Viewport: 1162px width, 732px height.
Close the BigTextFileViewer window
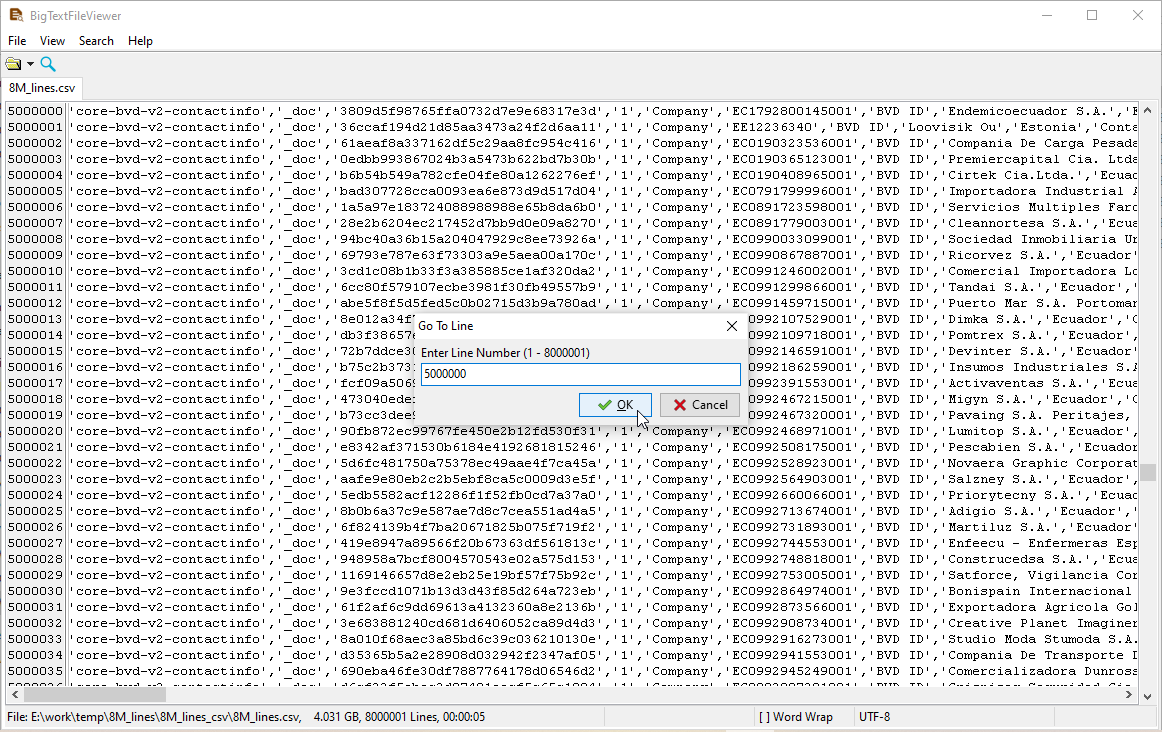(x=1138, y=16)
